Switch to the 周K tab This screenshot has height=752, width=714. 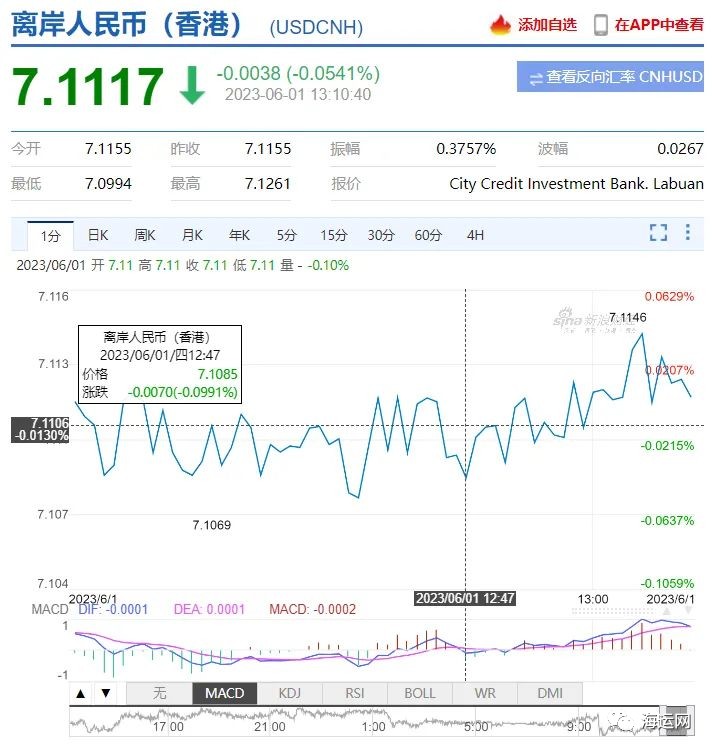pos(145,235)
